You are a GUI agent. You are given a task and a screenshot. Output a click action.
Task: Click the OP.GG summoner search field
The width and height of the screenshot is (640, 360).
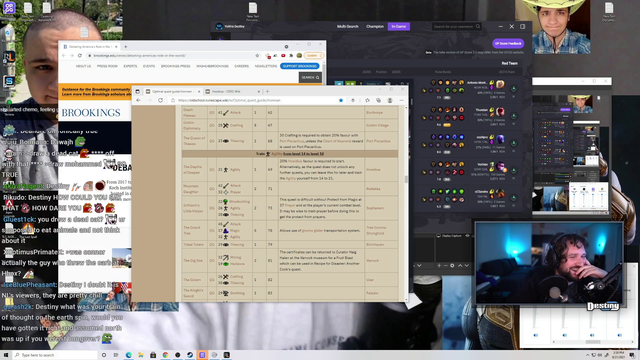click(x=456, y=27)
